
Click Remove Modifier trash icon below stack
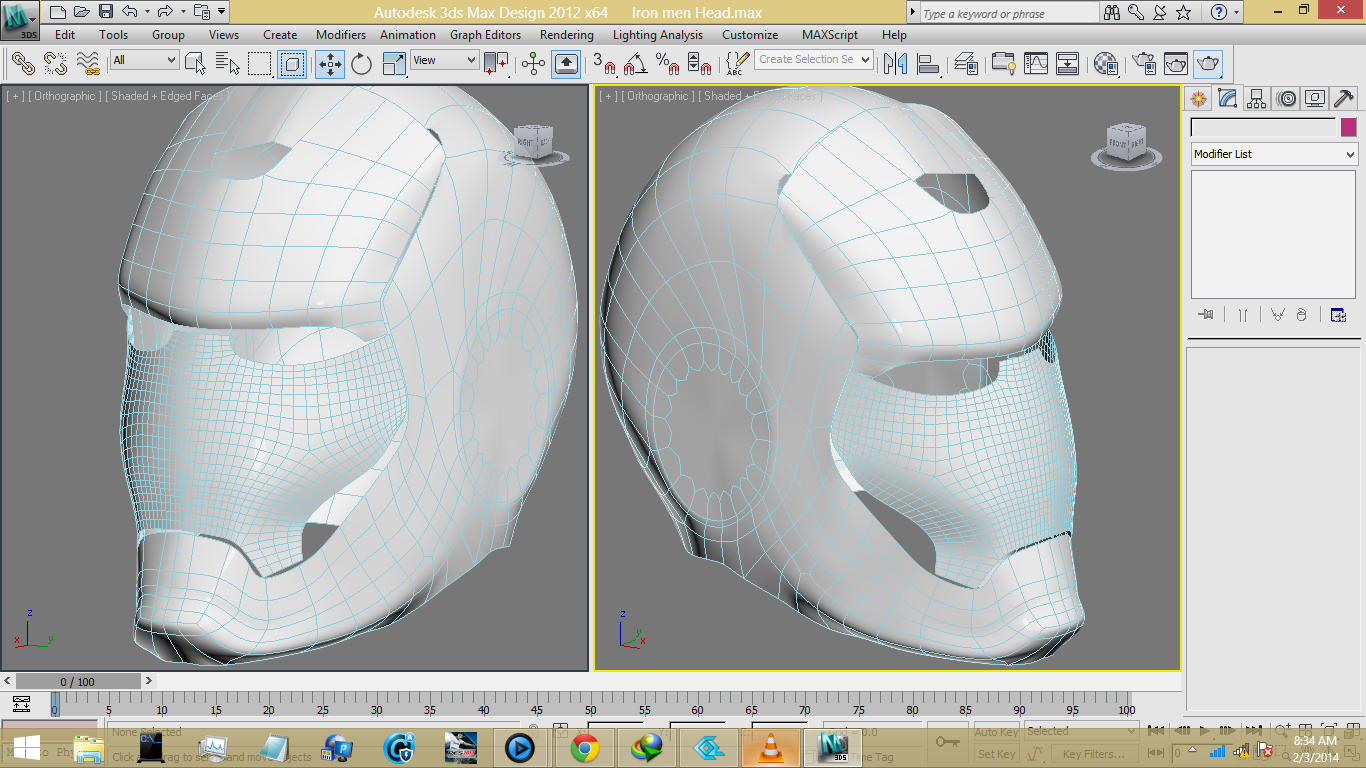coord(1301,314)
